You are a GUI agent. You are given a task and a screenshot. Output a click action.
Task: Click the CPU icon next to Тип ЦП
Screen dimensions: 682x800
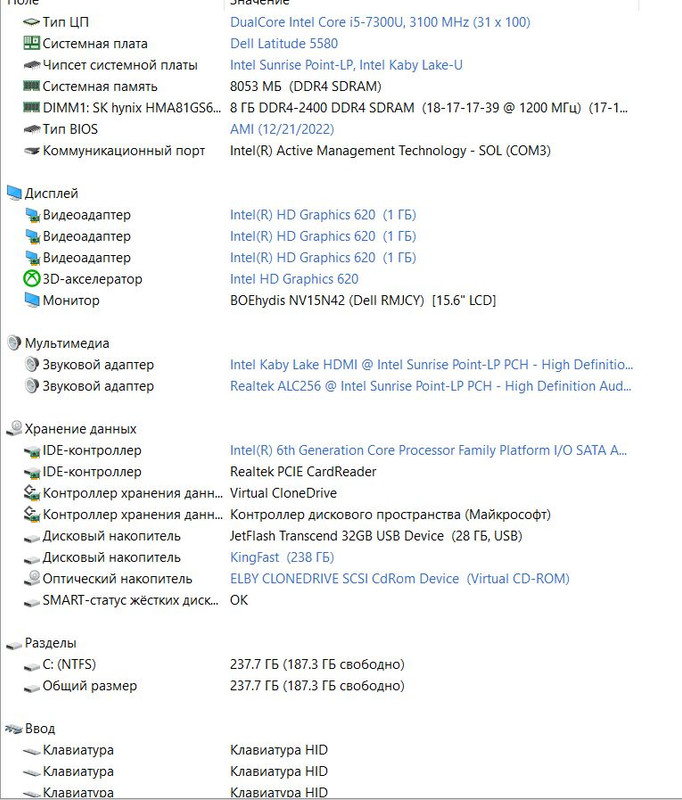pyautogui.click(x=31, y=22)
